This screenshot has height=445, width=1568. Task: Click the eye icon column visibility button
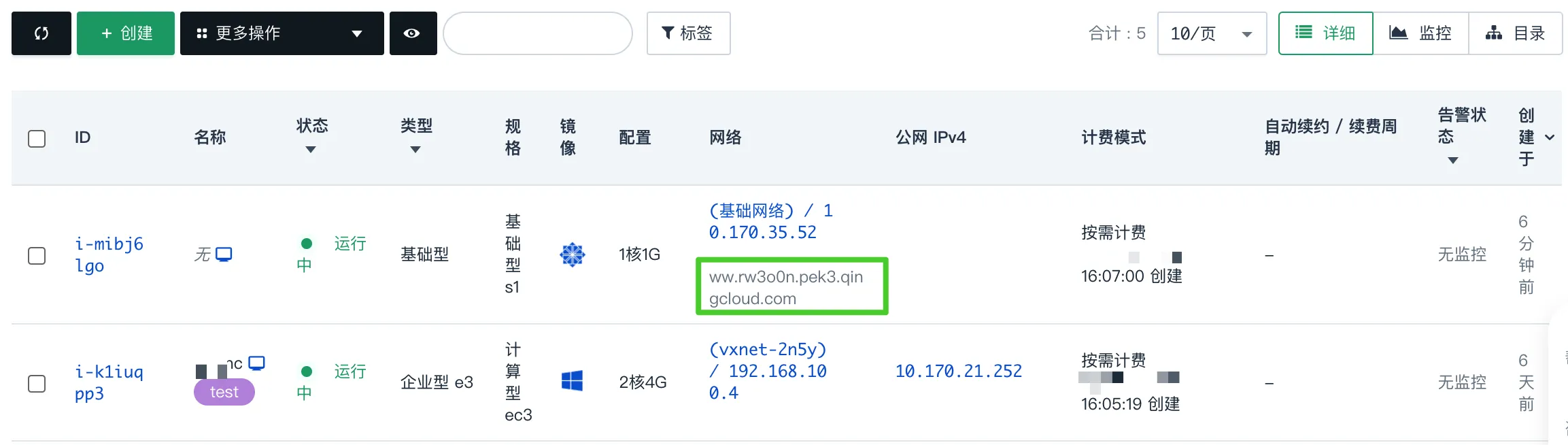[412, 33]
